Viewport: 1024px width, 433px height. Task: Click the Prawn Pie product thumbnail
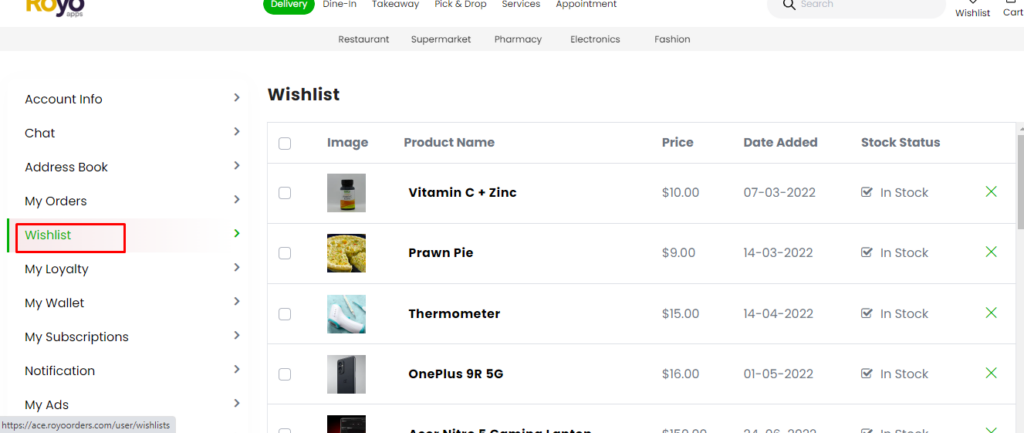click(x=346, y=253)
